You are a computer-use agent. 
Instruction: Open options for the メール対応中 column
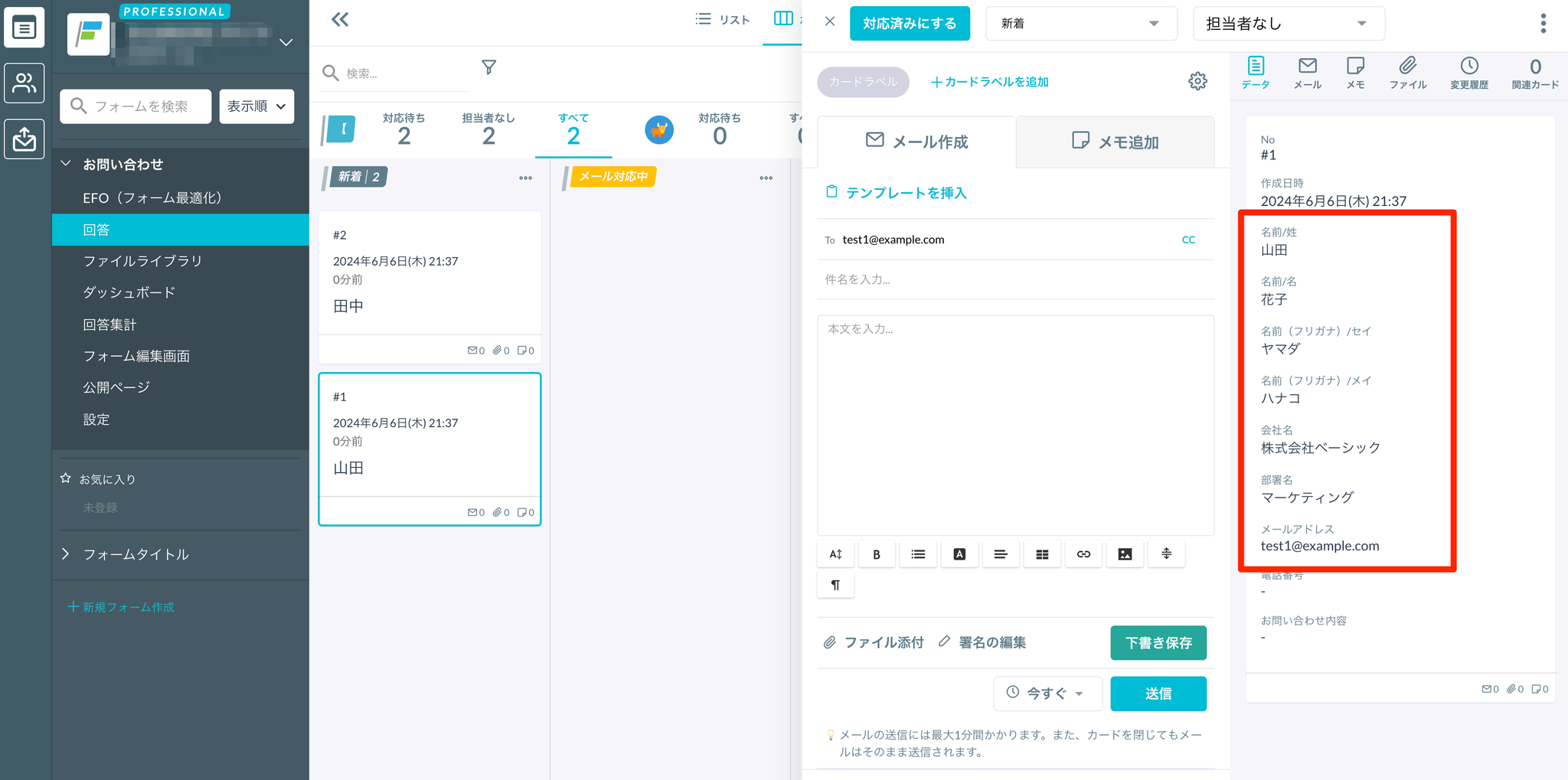click(x=766, y=178)
